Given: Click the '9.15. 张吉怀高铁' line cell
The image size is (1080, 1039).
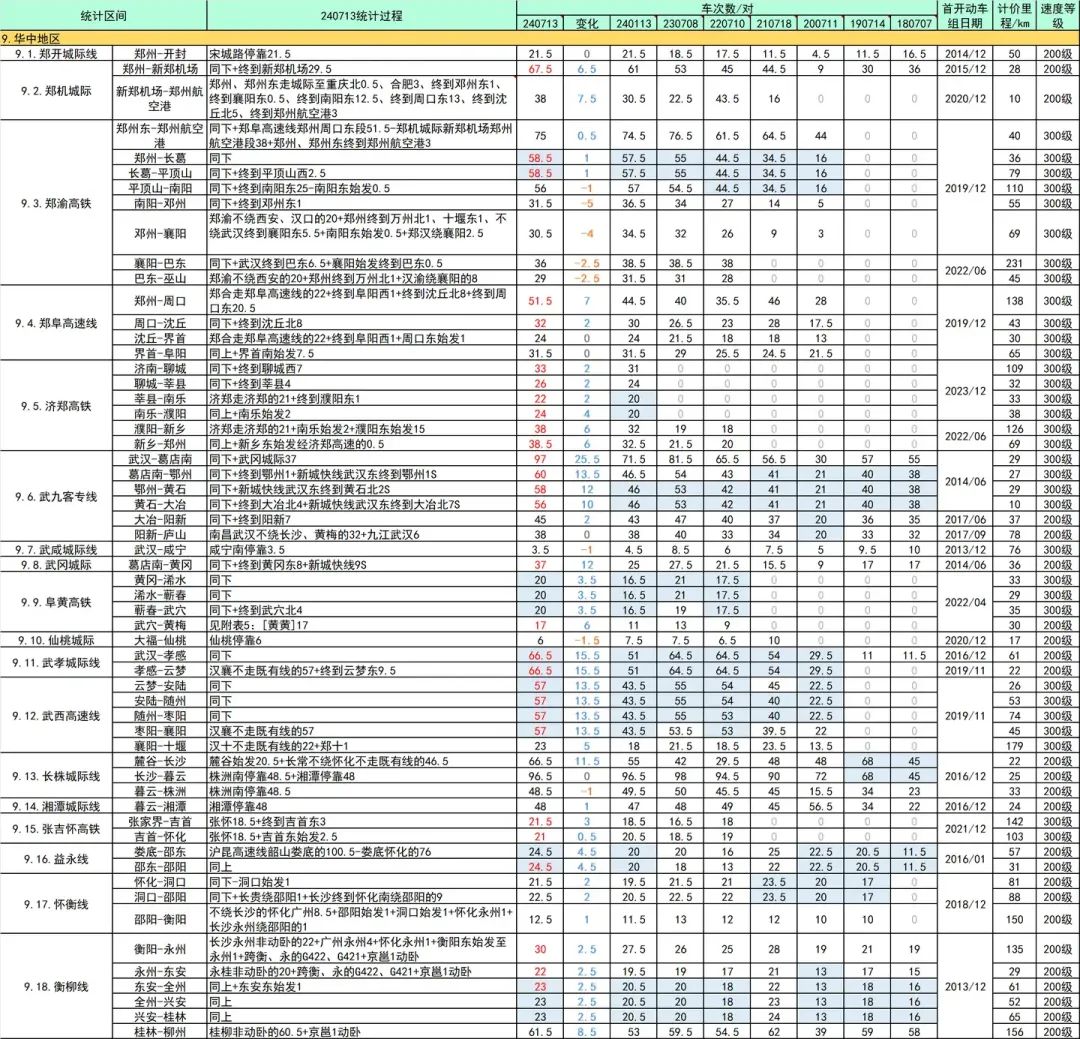Looking at the screenshot, I should pos(56,829).
